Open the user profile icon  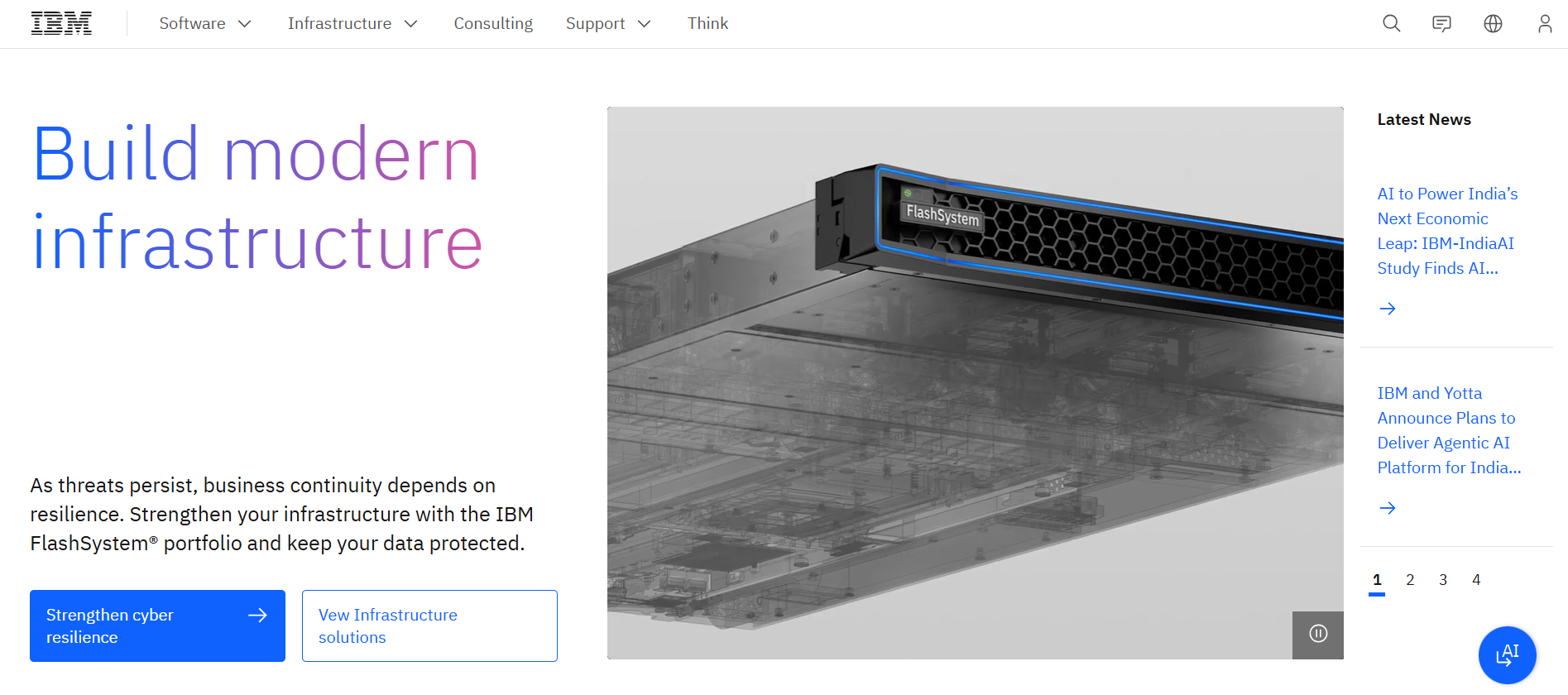[1544, 24]
